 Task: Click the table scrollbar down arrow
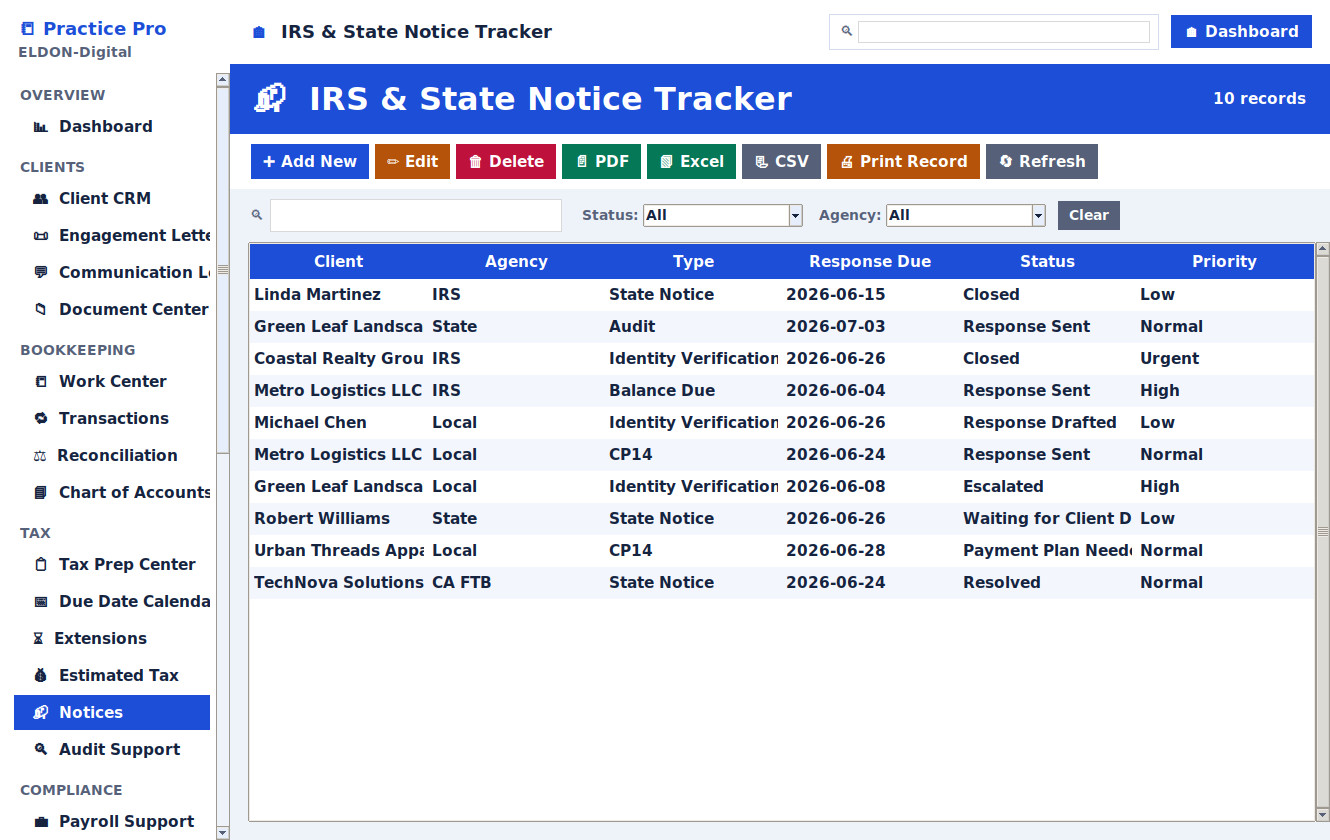point(1323,814)
